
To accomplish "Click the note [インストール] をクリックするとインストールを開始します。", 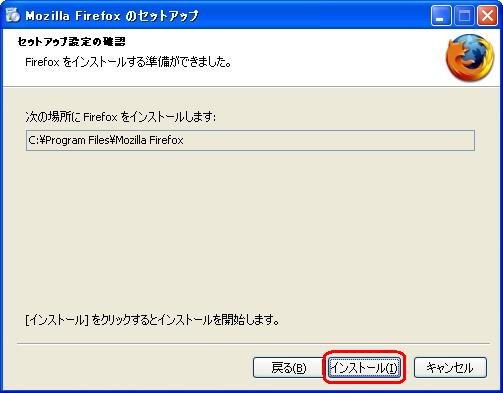I will (152, 320).
